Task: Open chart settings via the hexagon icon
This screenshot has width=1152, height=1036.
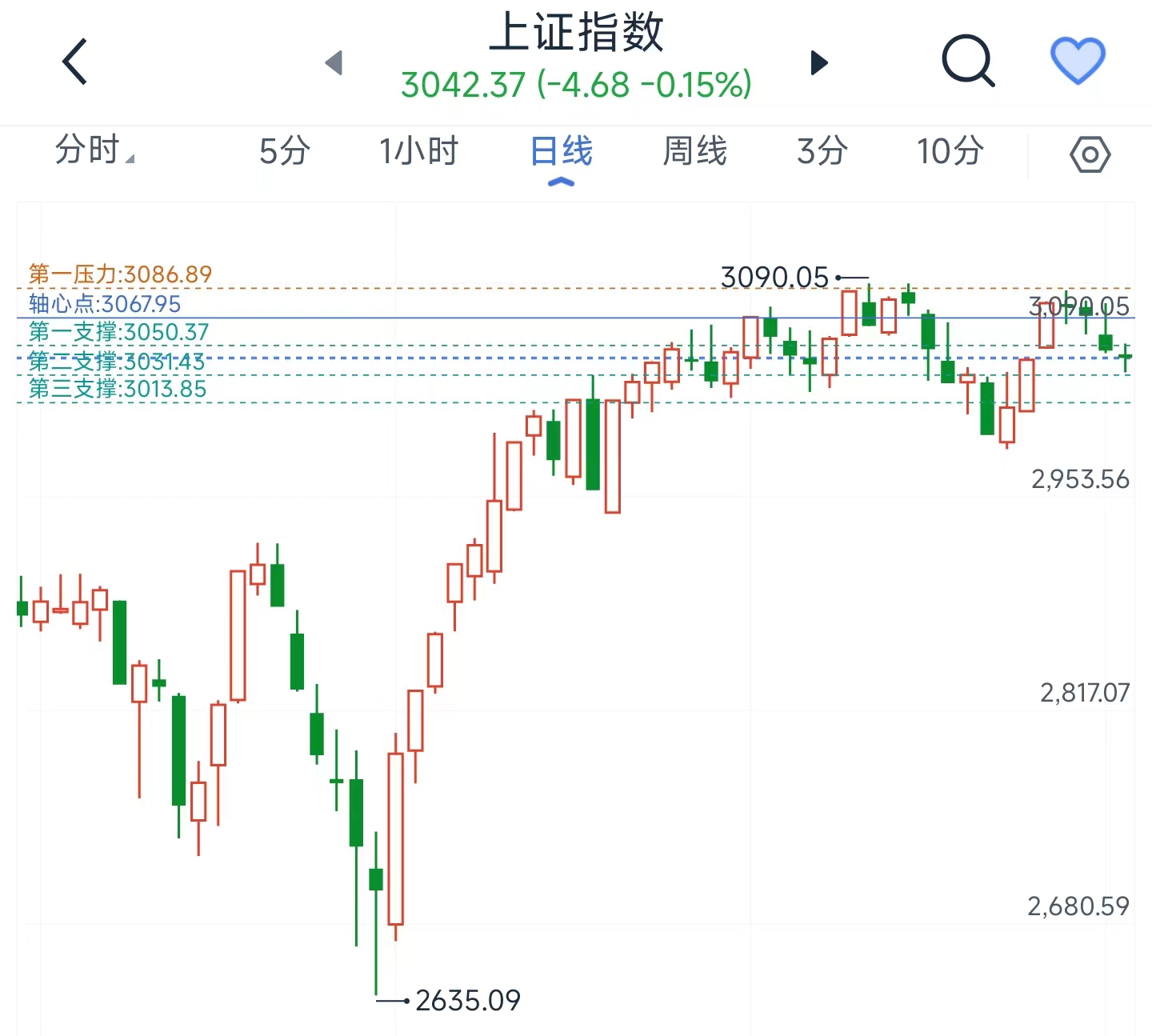Action: coord(1091,154)
